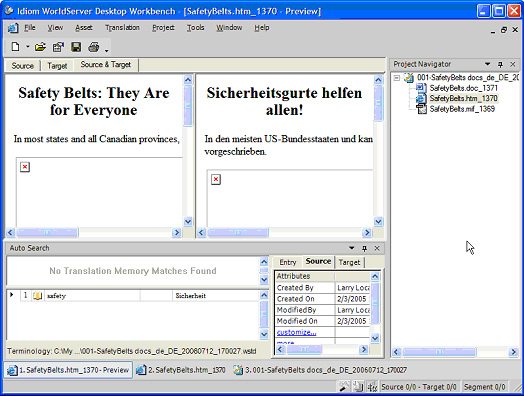Click the Word document icon of SafetyBelts.doc_1371
The width and height of the screenshot is (524, 396).
pyautogui.click(x=421, y=88)
